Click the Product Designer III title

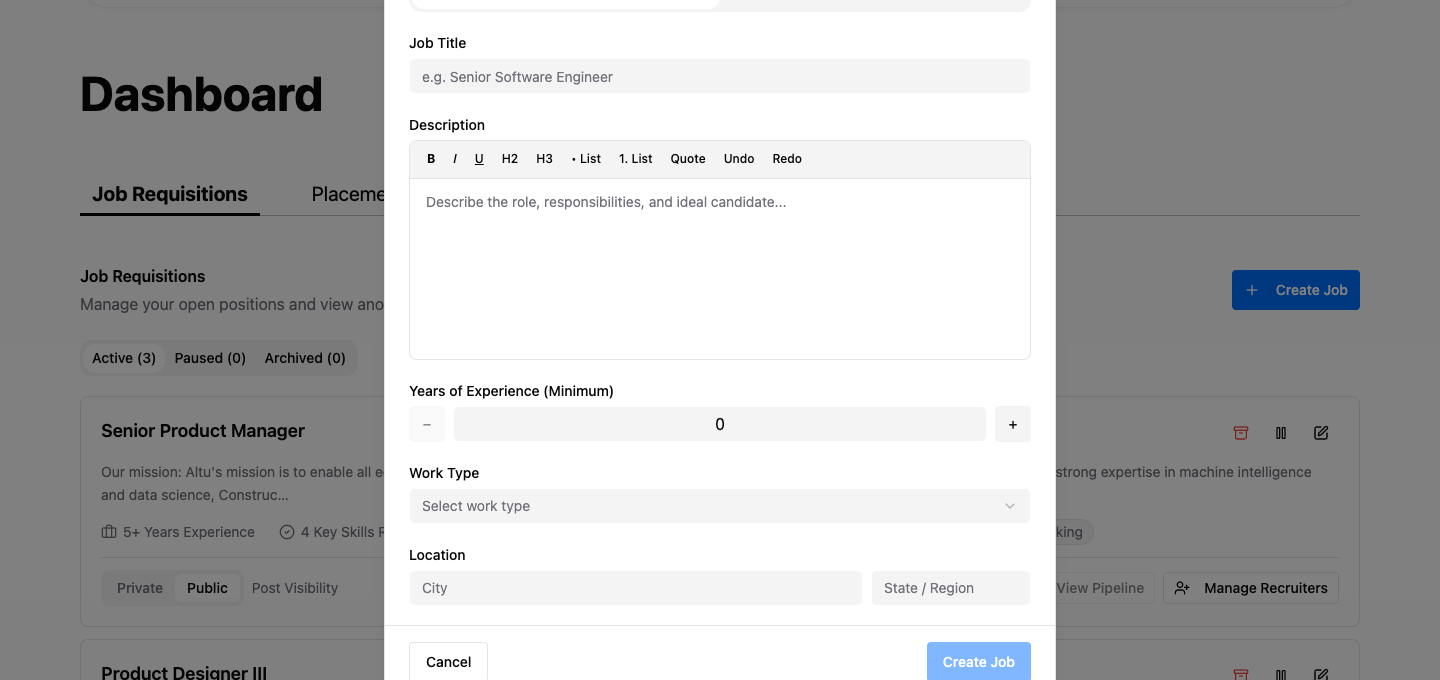(184, 672)
